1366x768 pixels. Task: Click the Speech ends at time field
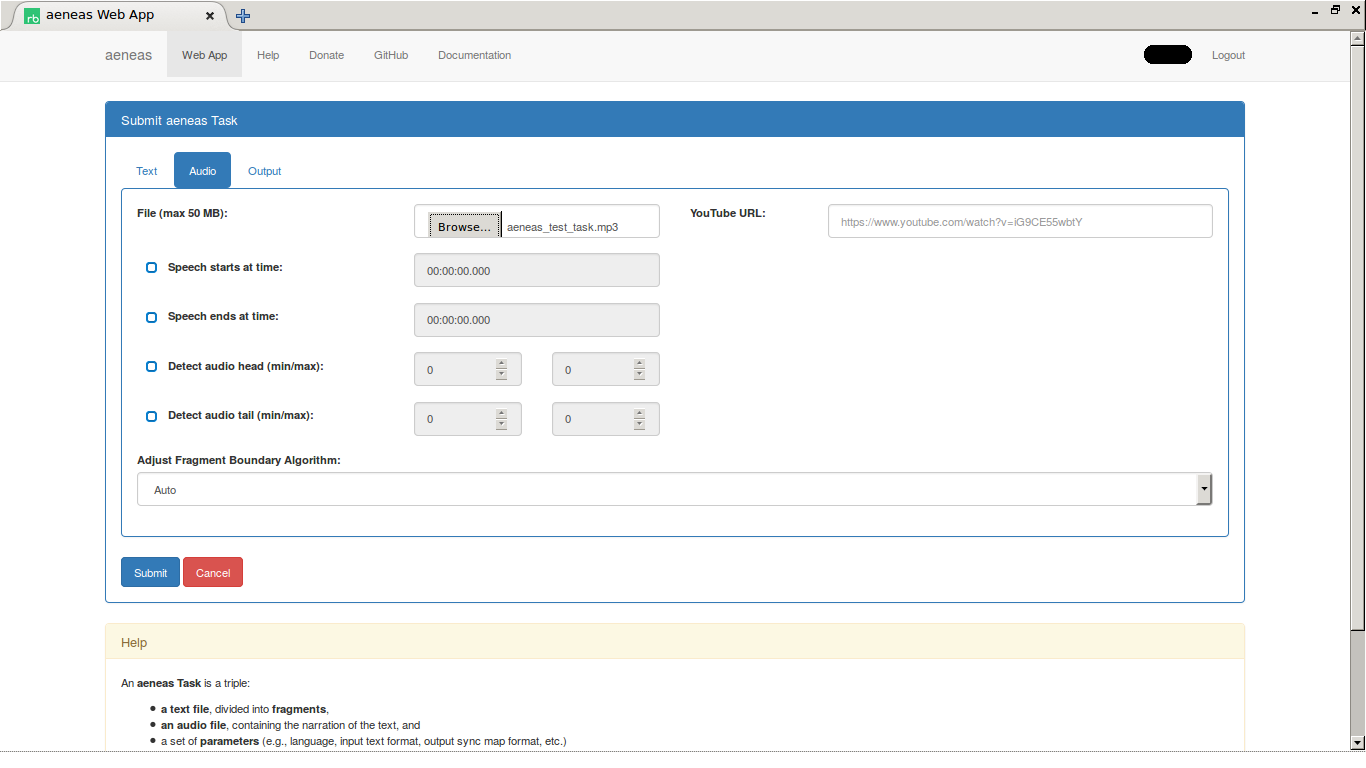[537, 320]
